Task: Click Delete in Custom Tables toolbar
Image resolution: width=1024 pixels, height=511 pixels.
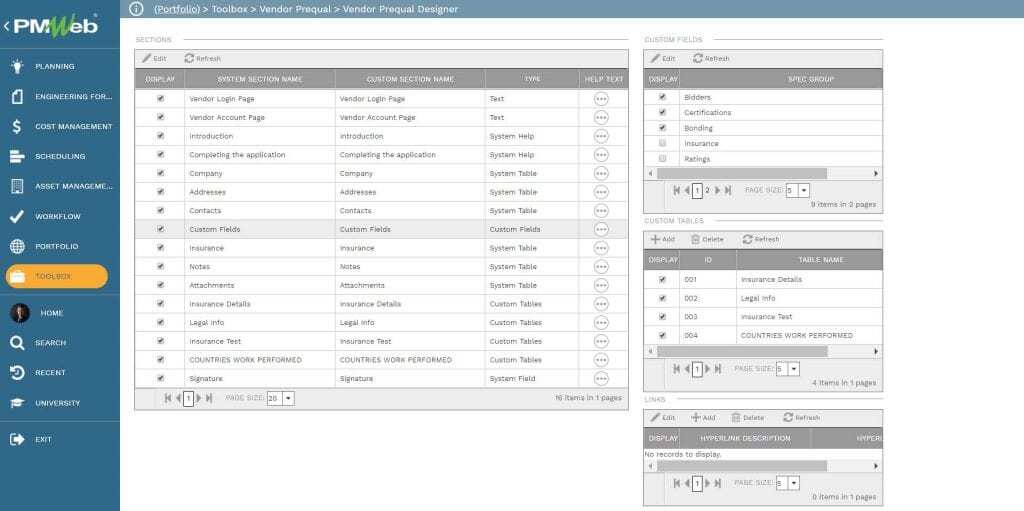Action: (x=707, y=239)
